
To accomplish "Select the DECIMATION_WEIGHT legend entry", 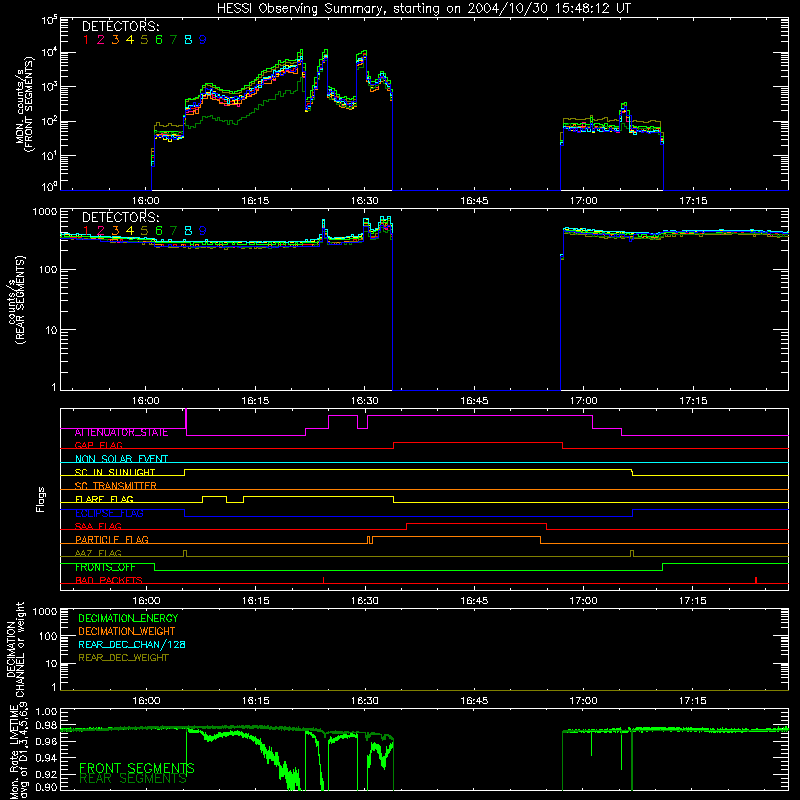I will coord(127,631).
